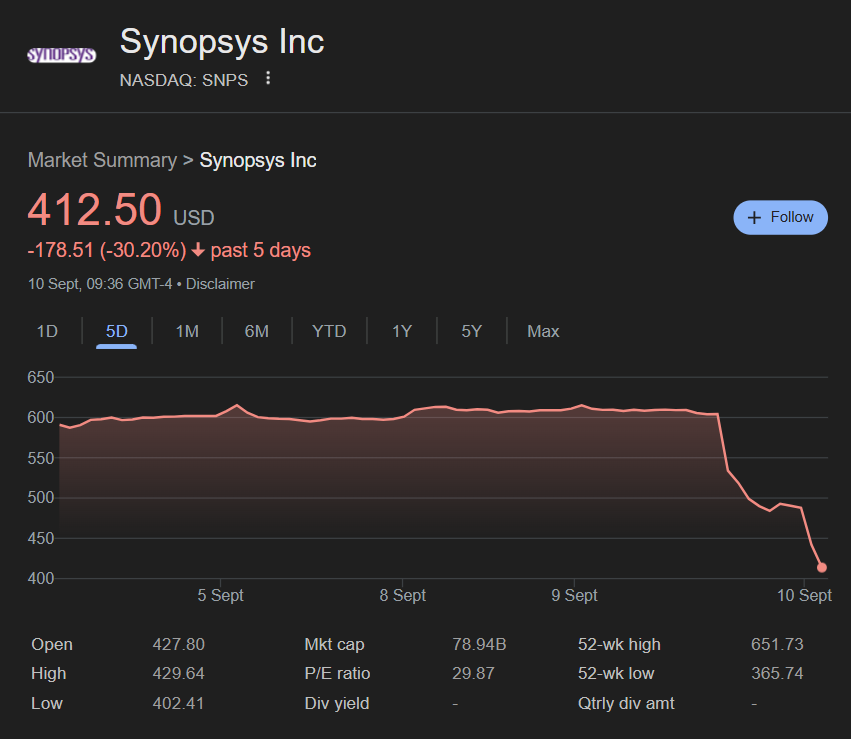851x739 pixels.
Task: Click the Synopsys logo icon
Action: tap(61, 55)
